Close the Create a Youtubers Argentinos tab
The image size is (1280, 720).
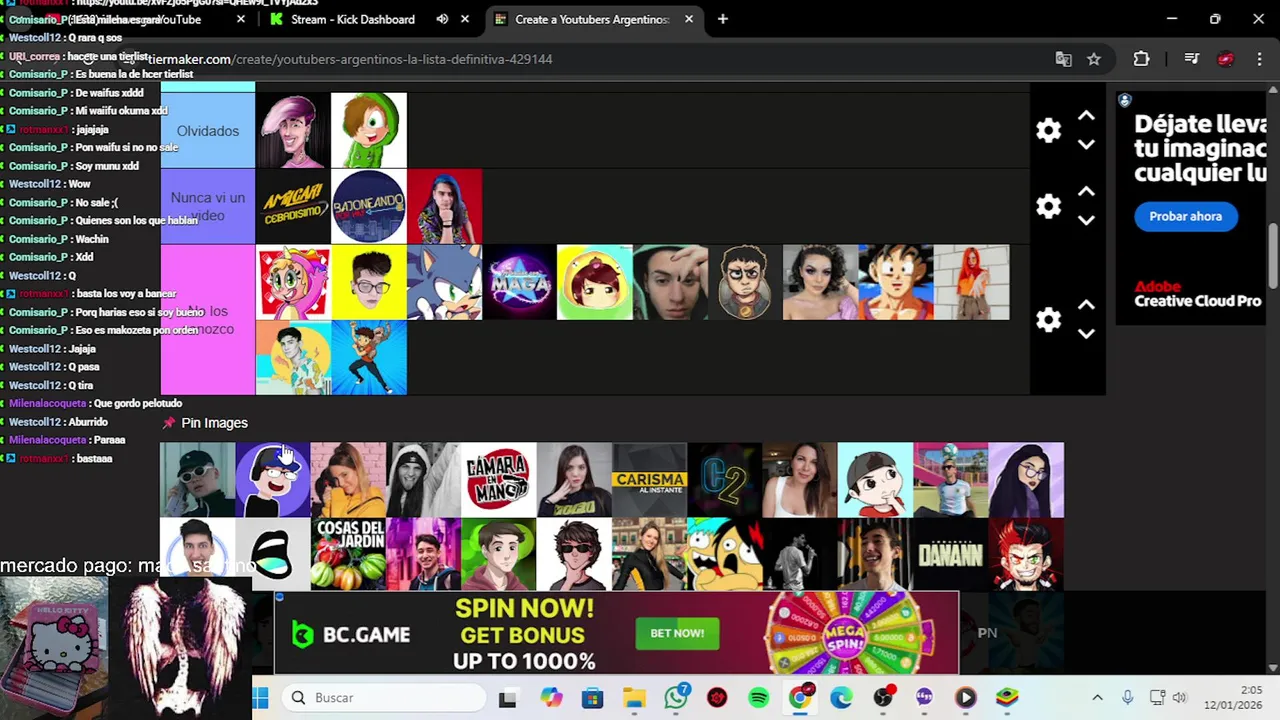[689, 19]
